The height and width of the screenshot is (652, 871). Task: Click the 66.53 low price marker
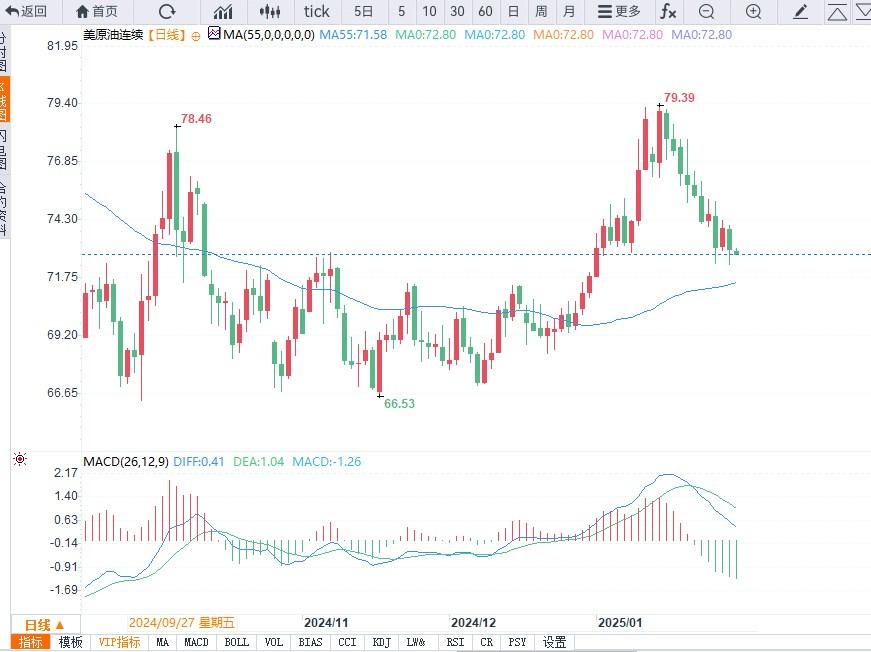tap(399, 404)
